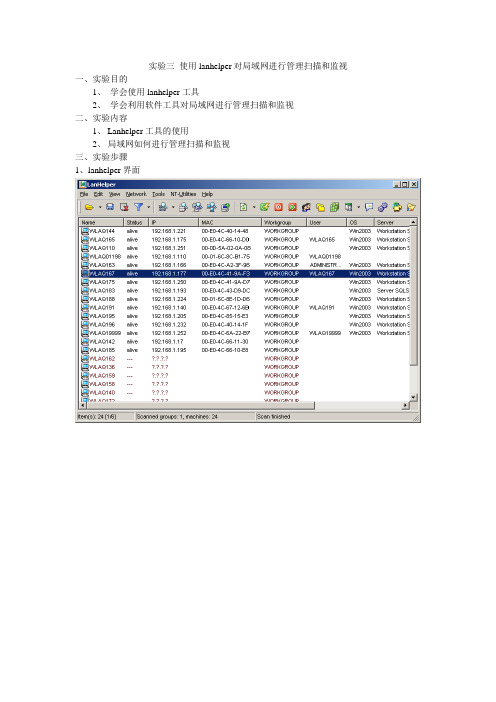Open the Network menu
The height and width of the screenshot is (702, 496).
tap(136, 194)
